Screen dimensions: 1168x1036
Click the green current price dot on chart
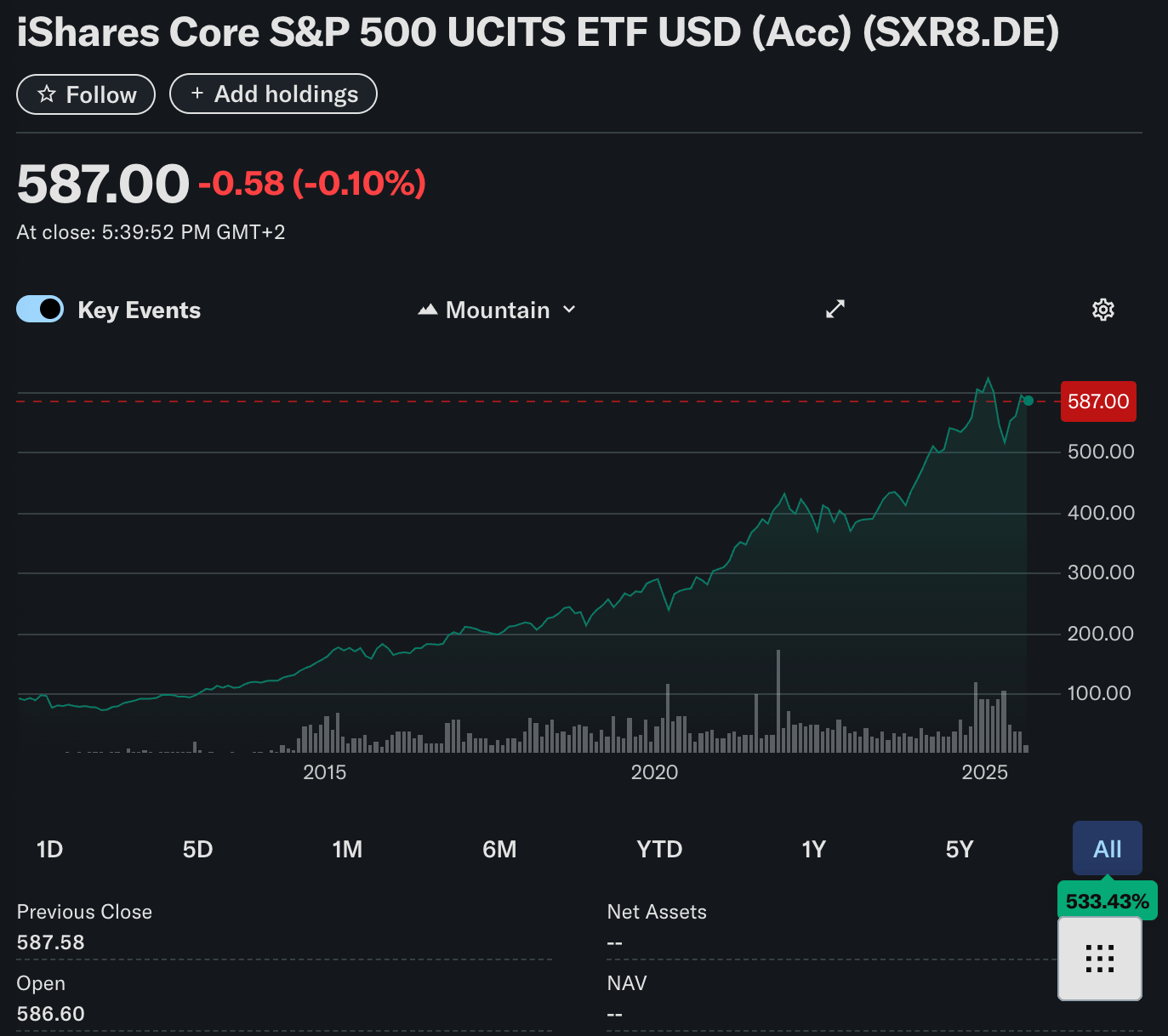click(1028, 401)
